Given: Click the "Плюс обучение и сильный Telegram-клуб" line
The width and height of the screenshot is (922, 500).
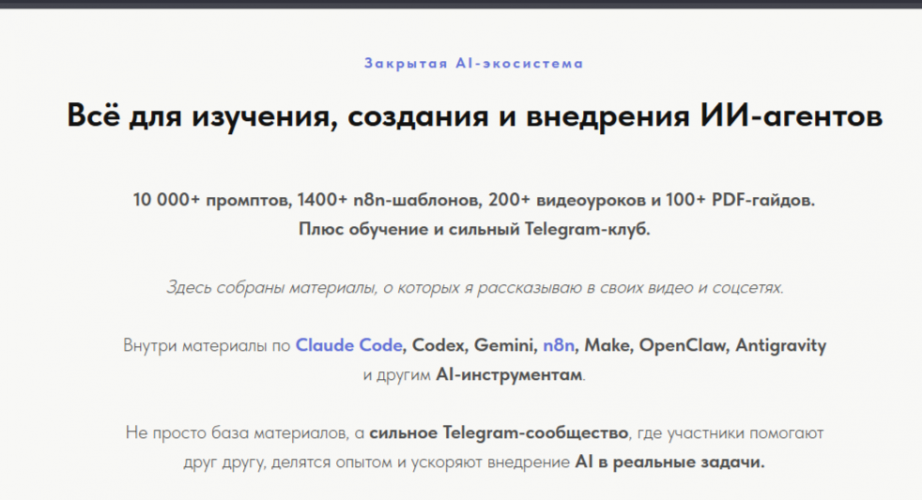Looking at the screenshot, I should pos(474,229).
